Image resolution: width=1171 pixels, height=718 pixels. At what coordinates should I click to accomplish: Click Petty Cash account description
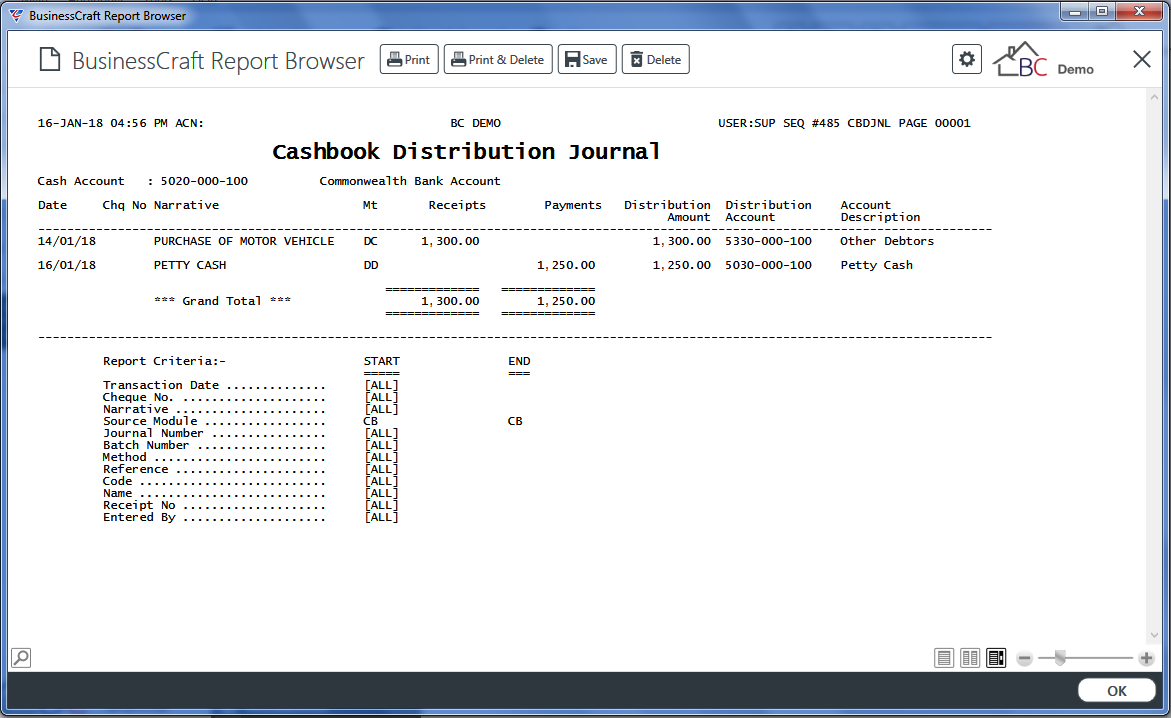click(x=877, y=264)
